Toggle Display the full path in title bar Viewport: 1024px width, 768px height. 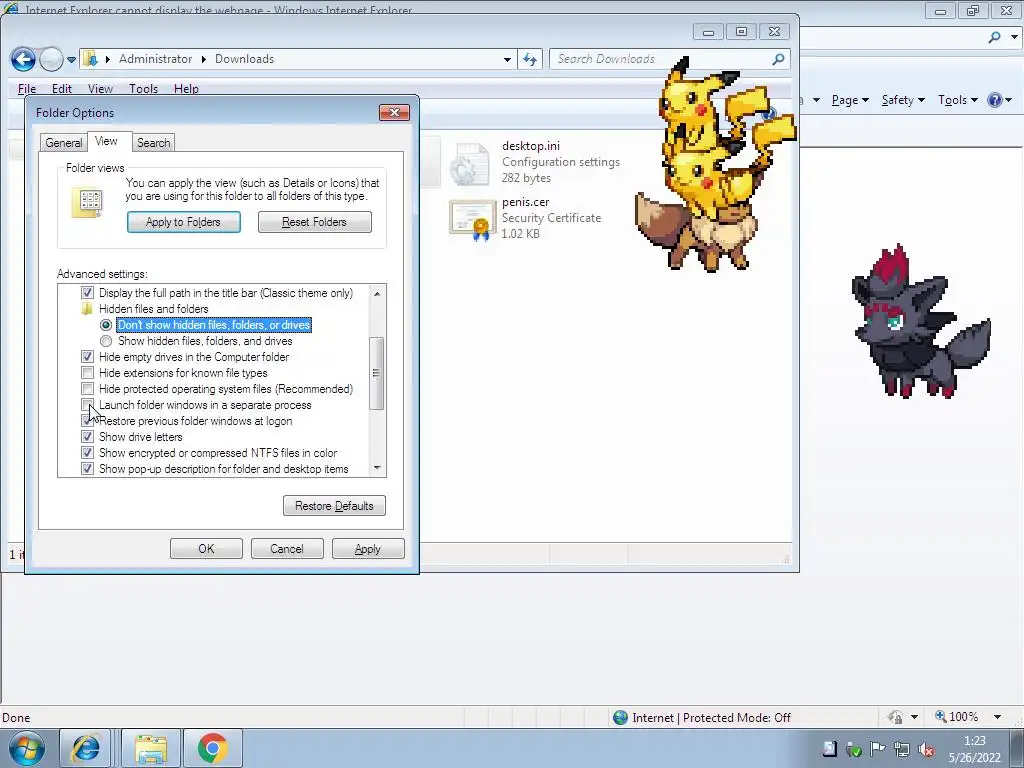coord(87,293)
